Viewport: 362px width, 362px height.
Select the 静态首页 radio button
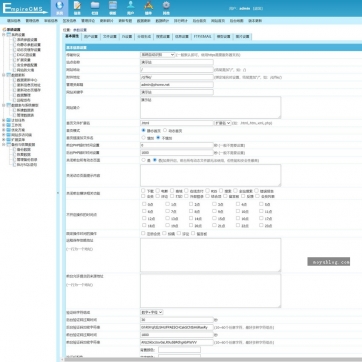click(144, 131)
